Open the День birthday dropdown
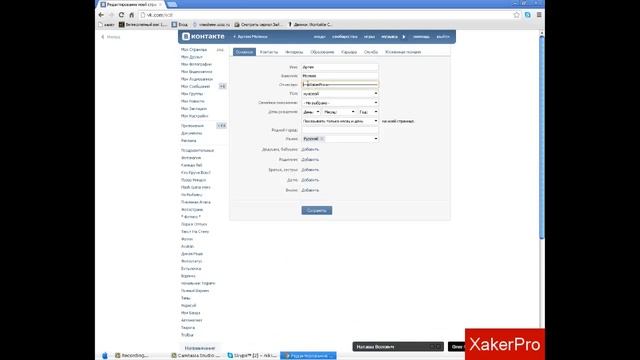Viewport: 640px width, 360px height. (x=311, y=112)
